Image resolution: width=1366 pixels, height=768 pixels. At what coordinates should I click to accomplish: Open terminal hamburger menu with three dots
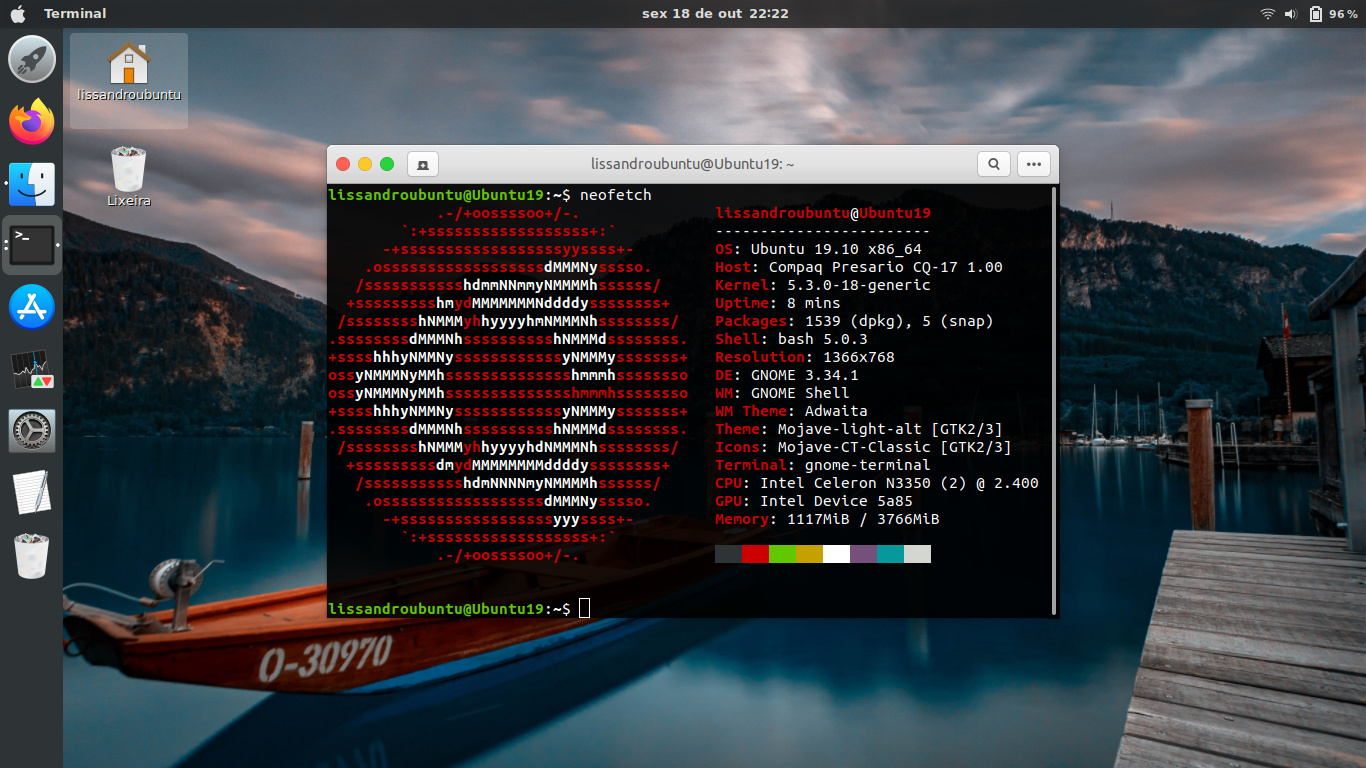coord(1034,164)
